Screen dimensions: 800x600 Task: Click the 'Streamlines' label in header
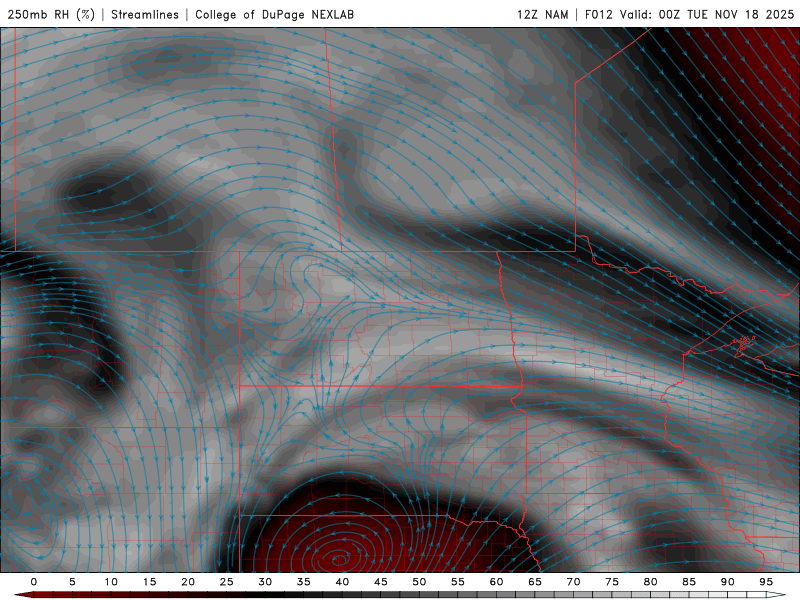145,14
